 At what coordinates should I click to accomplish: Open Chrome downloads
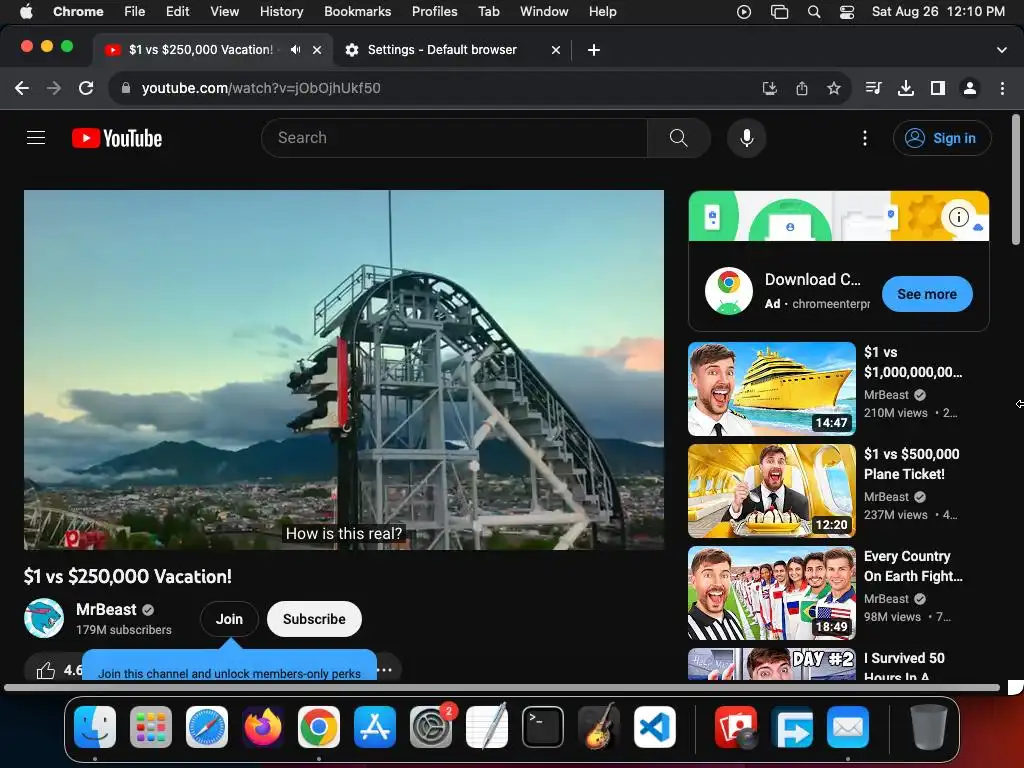(x=906, y=88)
